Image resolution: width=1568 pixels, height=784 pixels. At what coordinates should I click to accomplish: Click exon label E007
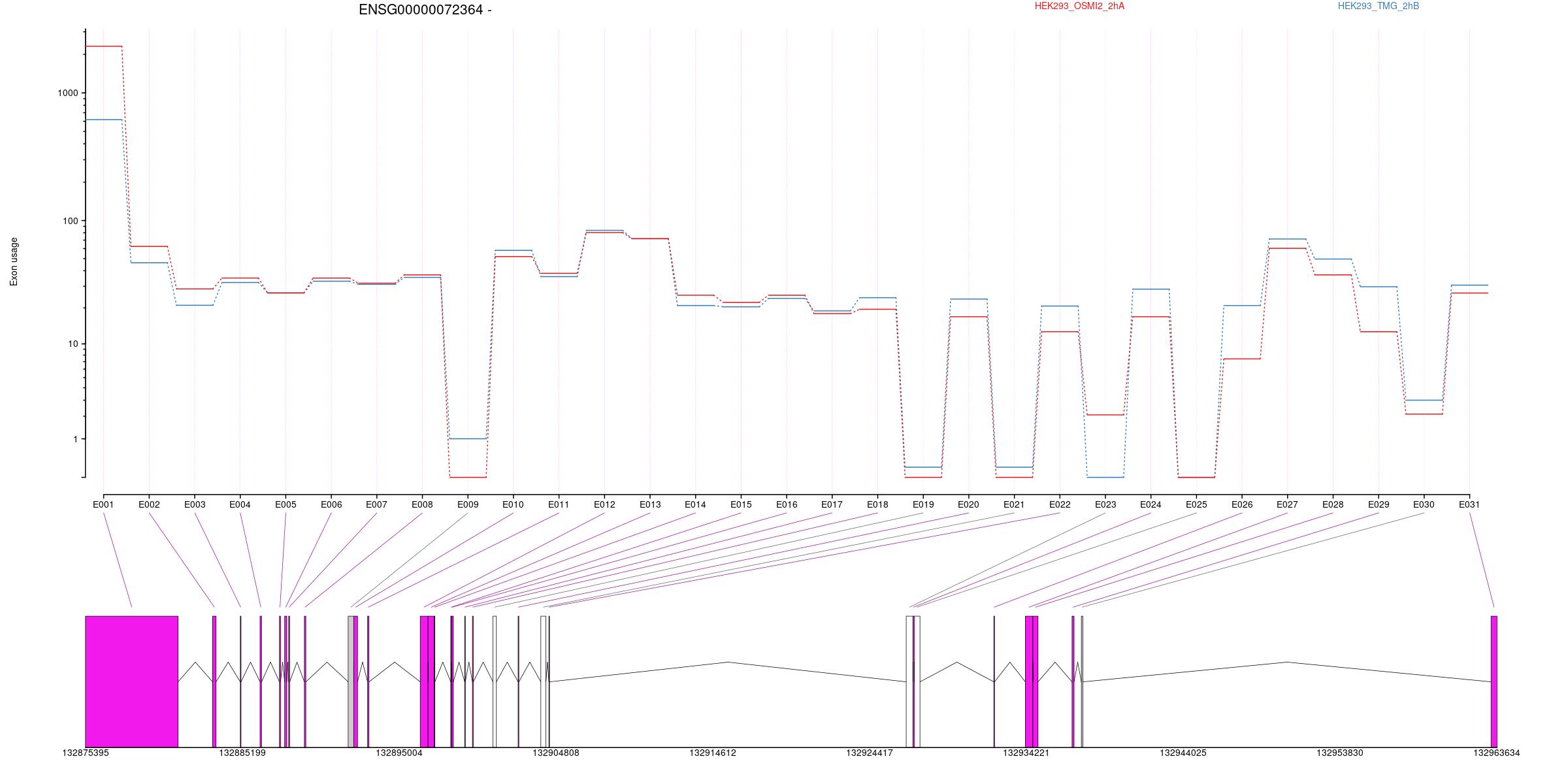(x=376, y=504)
